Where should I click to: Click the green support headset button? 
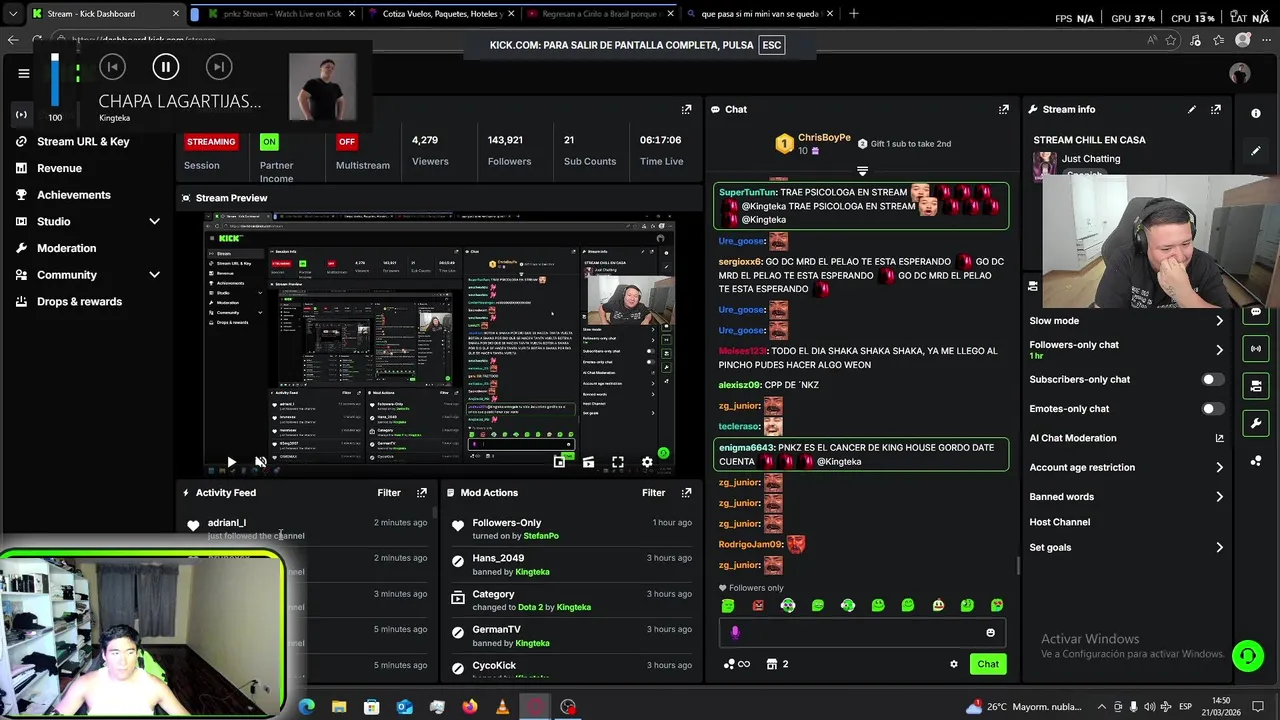tap(1247, 656)
